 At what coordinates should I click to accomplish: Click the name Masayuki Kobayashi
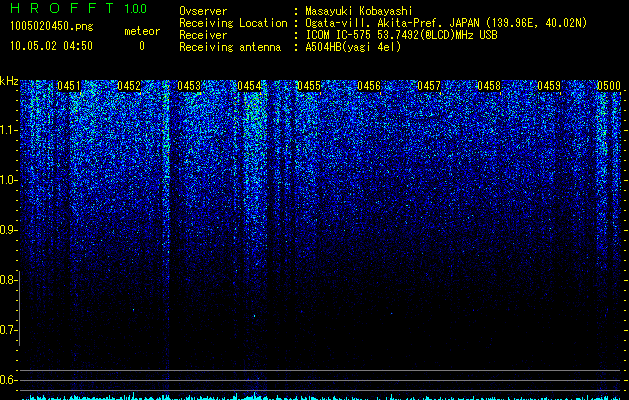(359, 11)
